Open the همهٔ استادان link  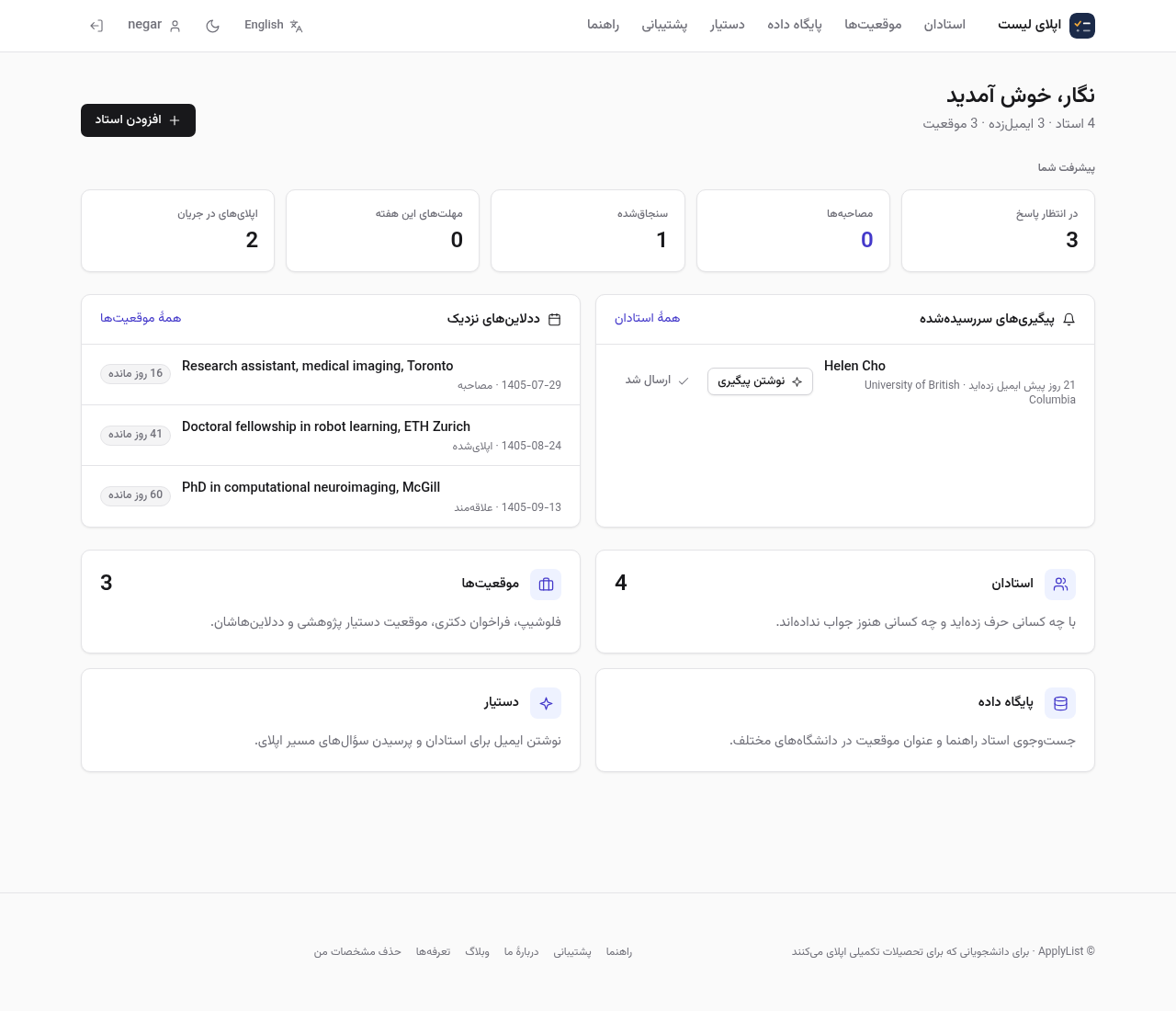click(x=647, y=318)
